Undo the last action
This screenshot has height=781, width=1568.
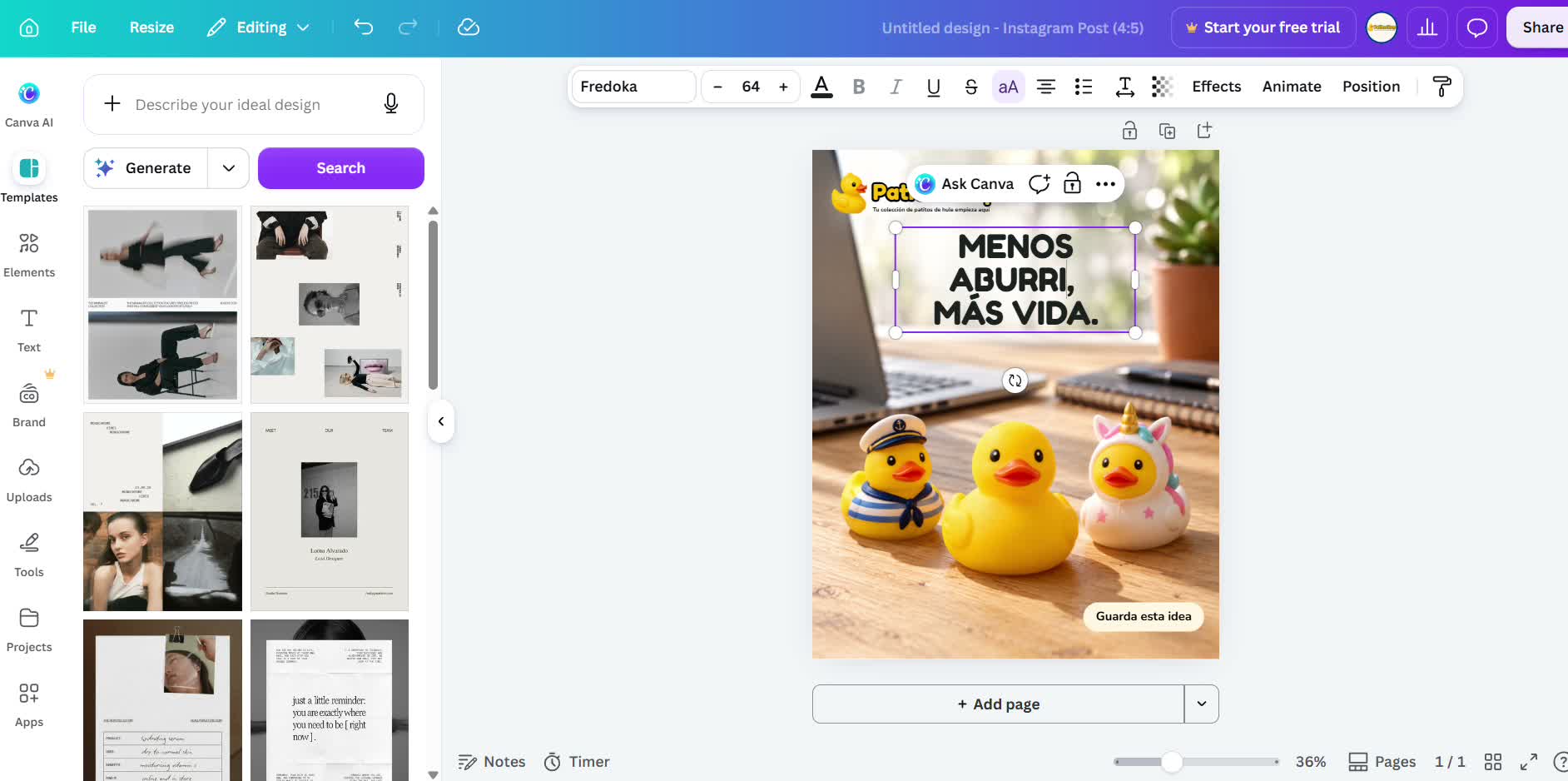coord(364,27)
